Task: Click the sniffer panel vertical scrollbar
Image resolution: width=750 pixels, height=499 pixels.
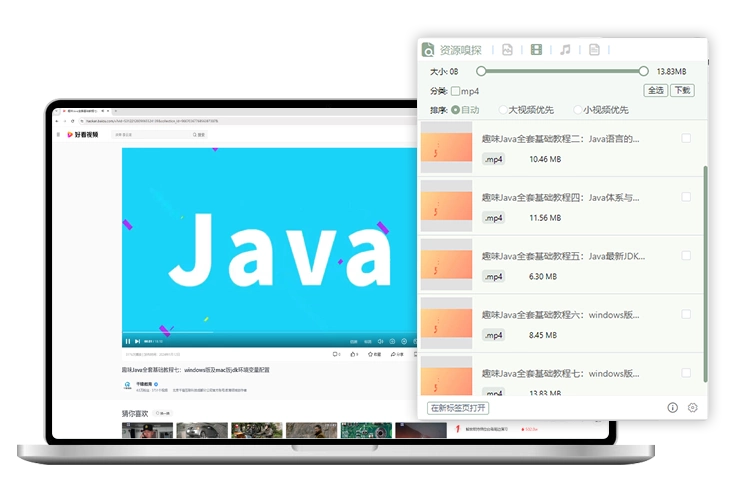Action: coord(705,274)
